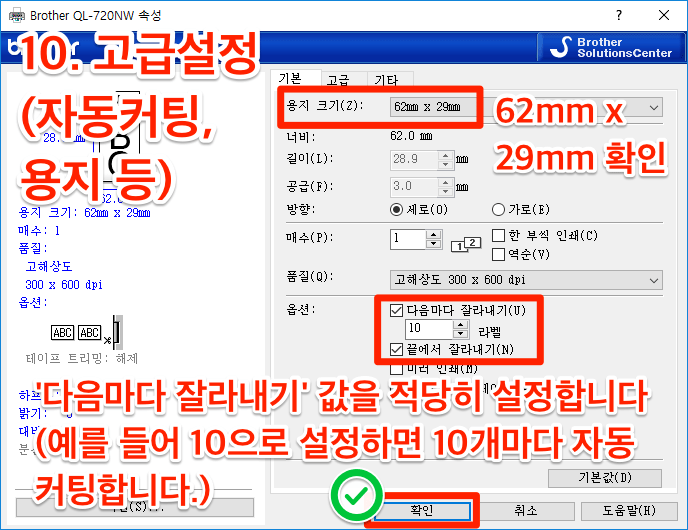The height and width of the screenshot is (530, 688).
Task: Click the cut-every label count field
Action: pyautogui.click(x=429, y=329)
